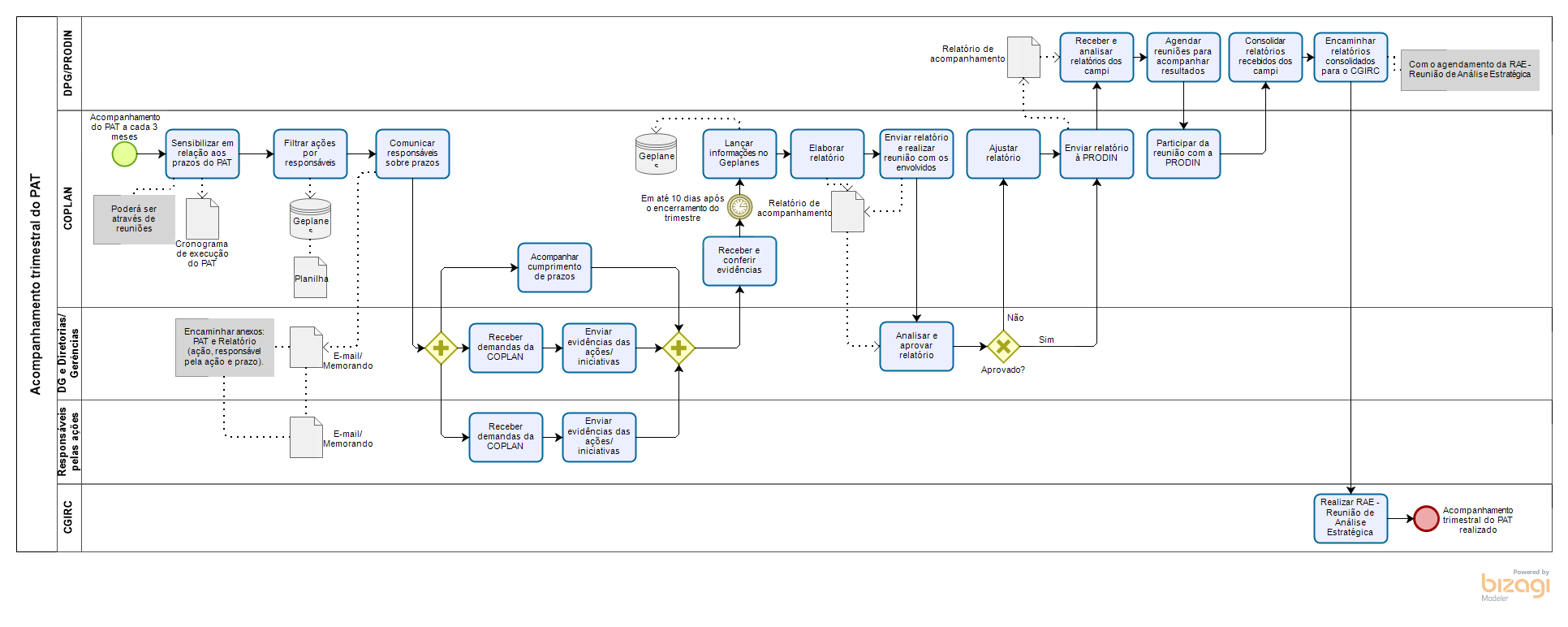The height and width of the screenshot is (627, 1568).
Task: Click the timer event clock icon
Action: 739,207
